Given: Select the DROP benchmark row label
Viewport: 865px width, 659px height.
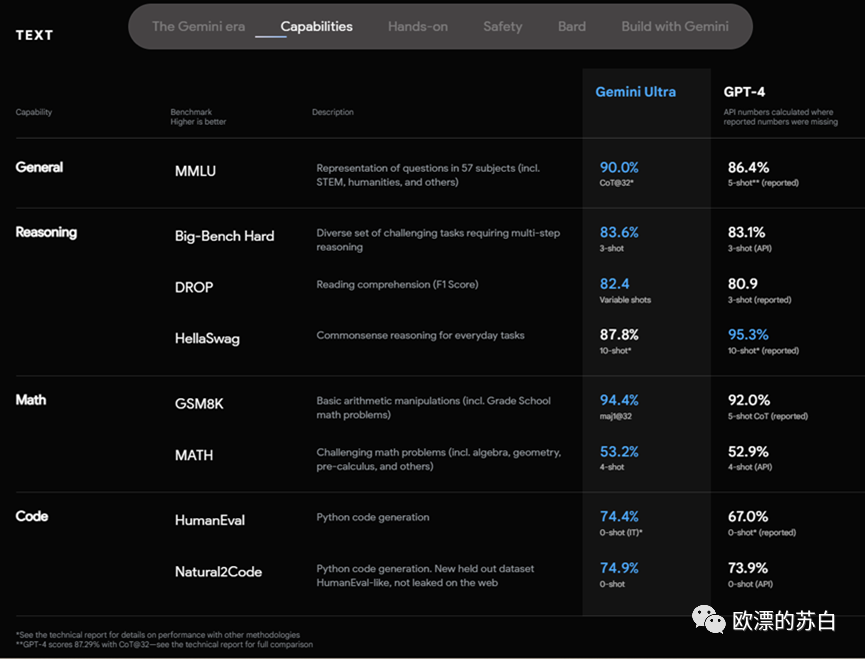Looking at the screenshot, I should point(194,287).
